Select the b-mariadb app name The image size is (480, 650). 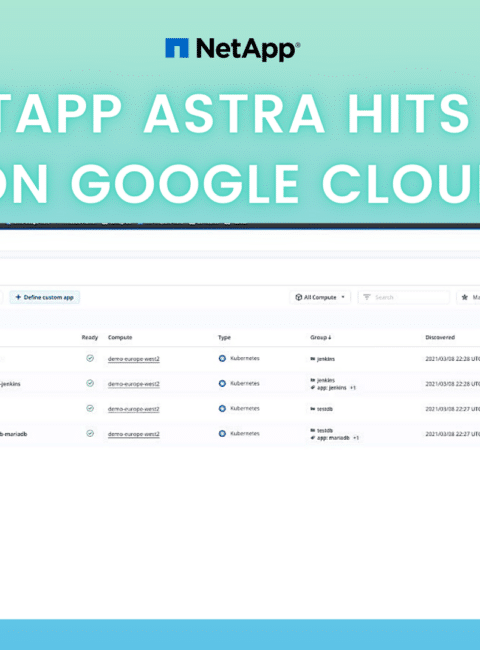[x=13, y=434]
